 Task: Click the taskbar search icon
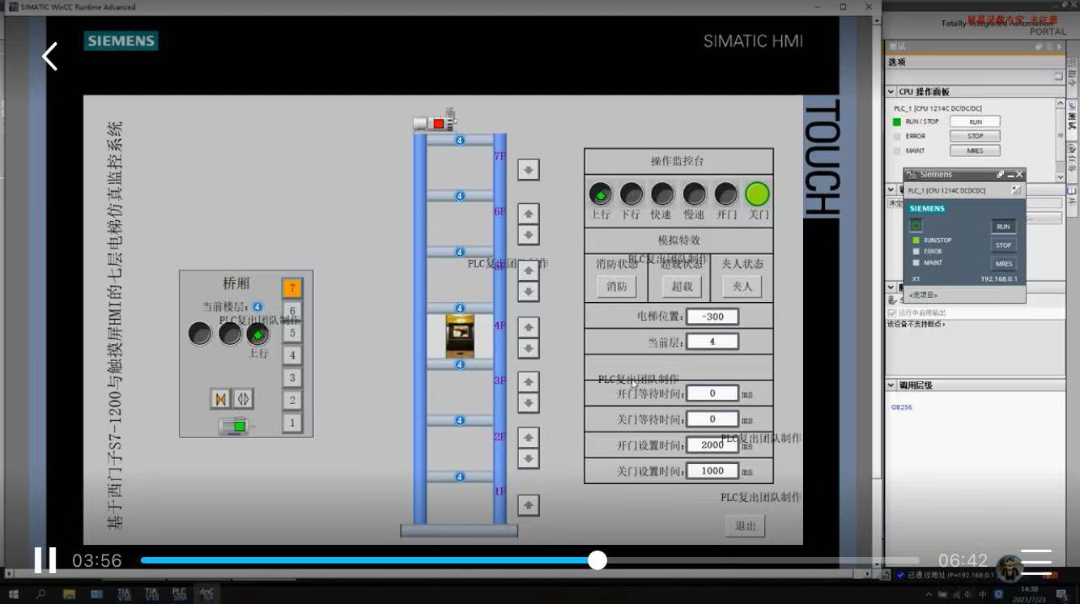click(x=41, y=594)
